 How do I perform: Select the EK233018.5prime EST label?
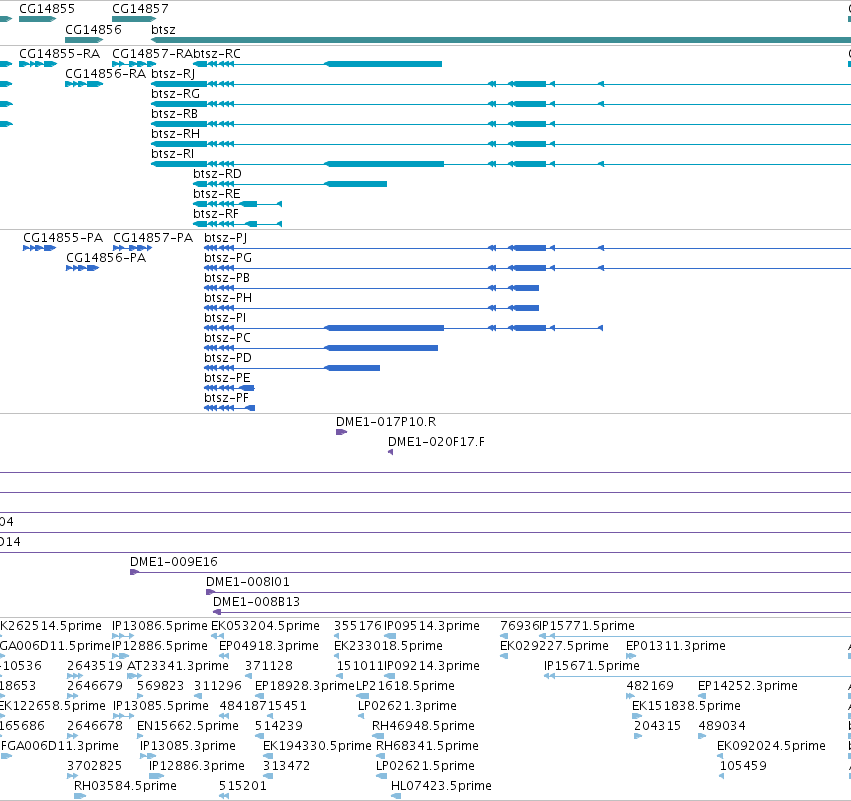pos(389,646)
